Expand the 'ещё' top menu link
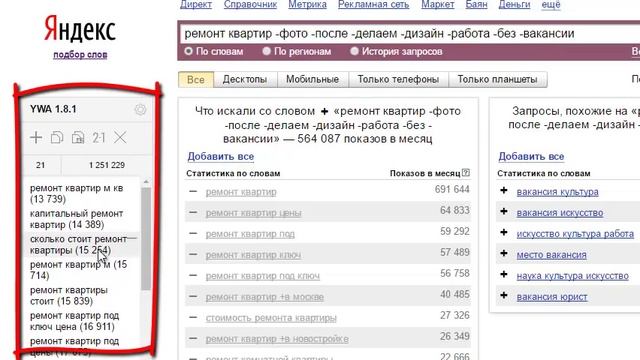The height and width of the screenshot is (360, 640). pos(551,4)
